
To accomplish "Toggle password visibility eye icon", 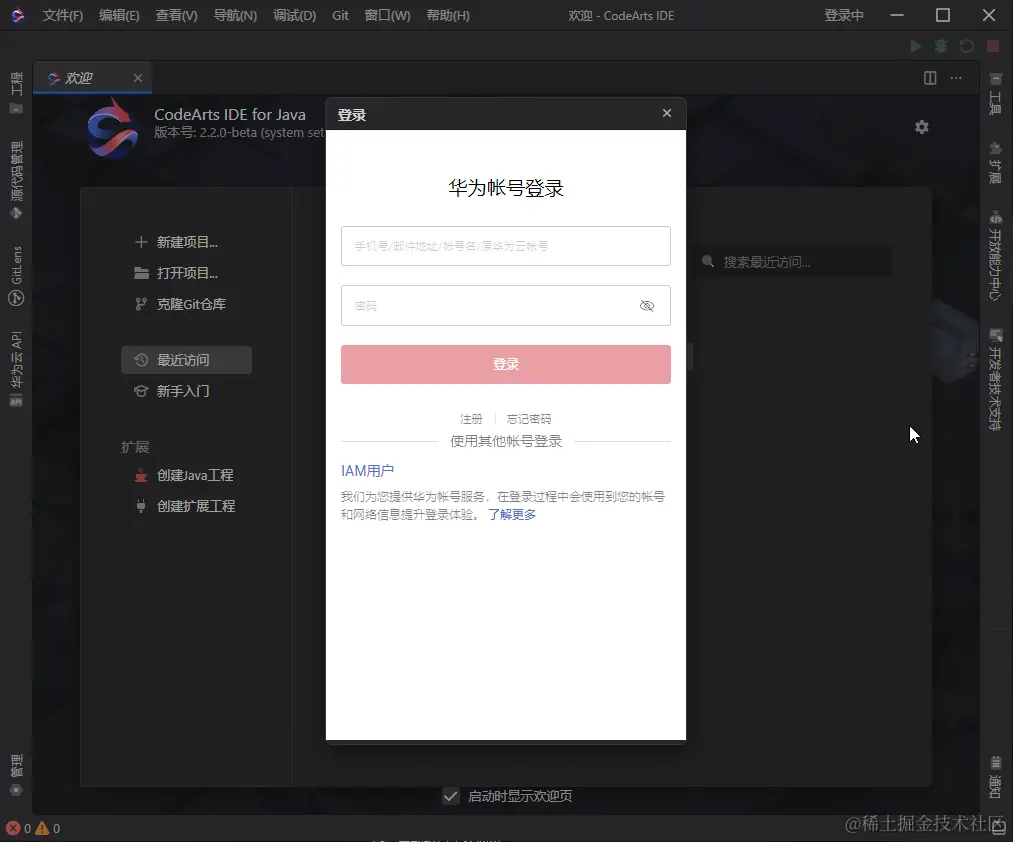I will pyautogui.click(x=647, y=306).
